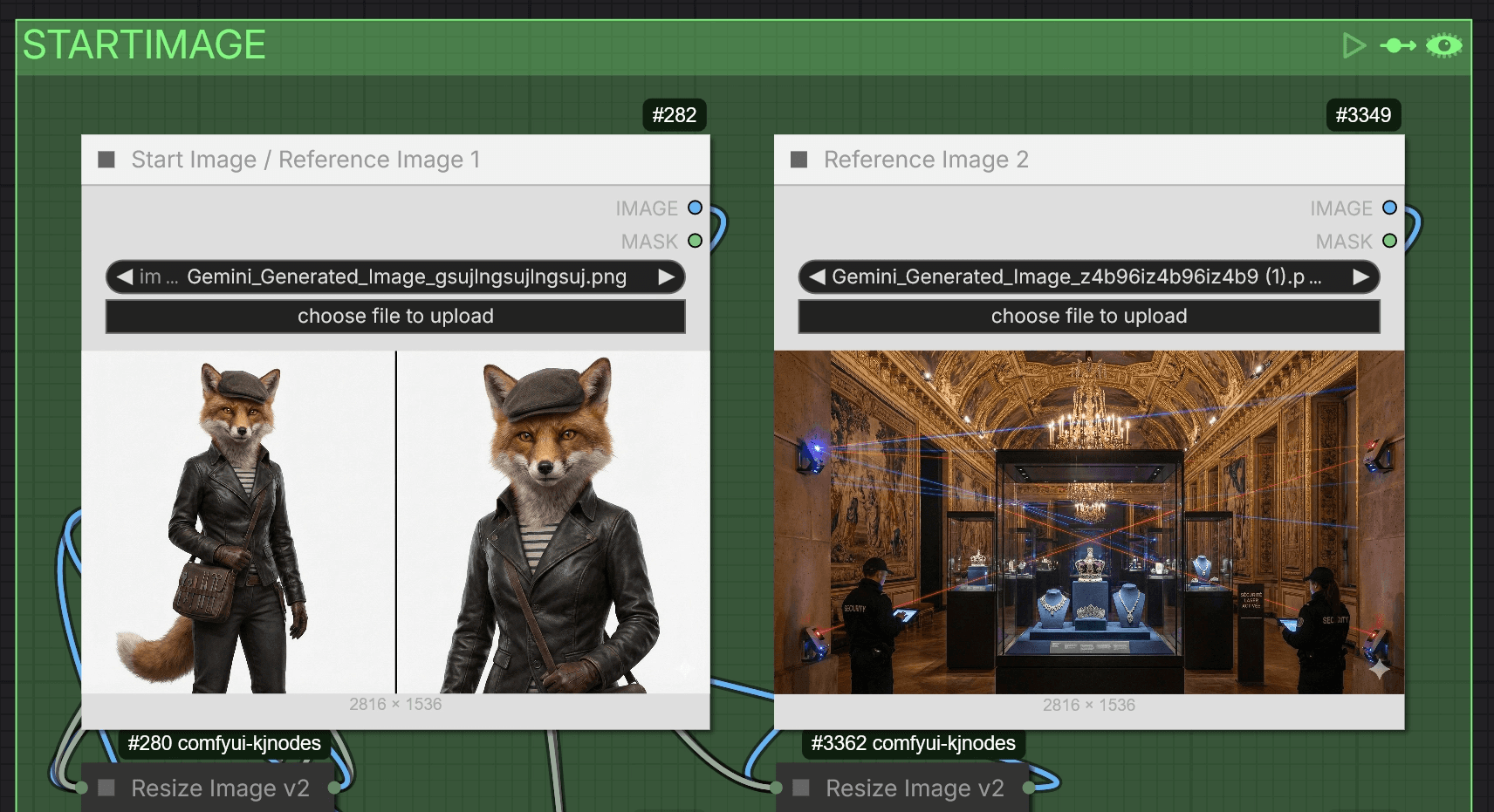This screenshot has height=812, width=1494.
Task: Click choose file to upload in Reference Image 2
Action: pos(1088,316)
